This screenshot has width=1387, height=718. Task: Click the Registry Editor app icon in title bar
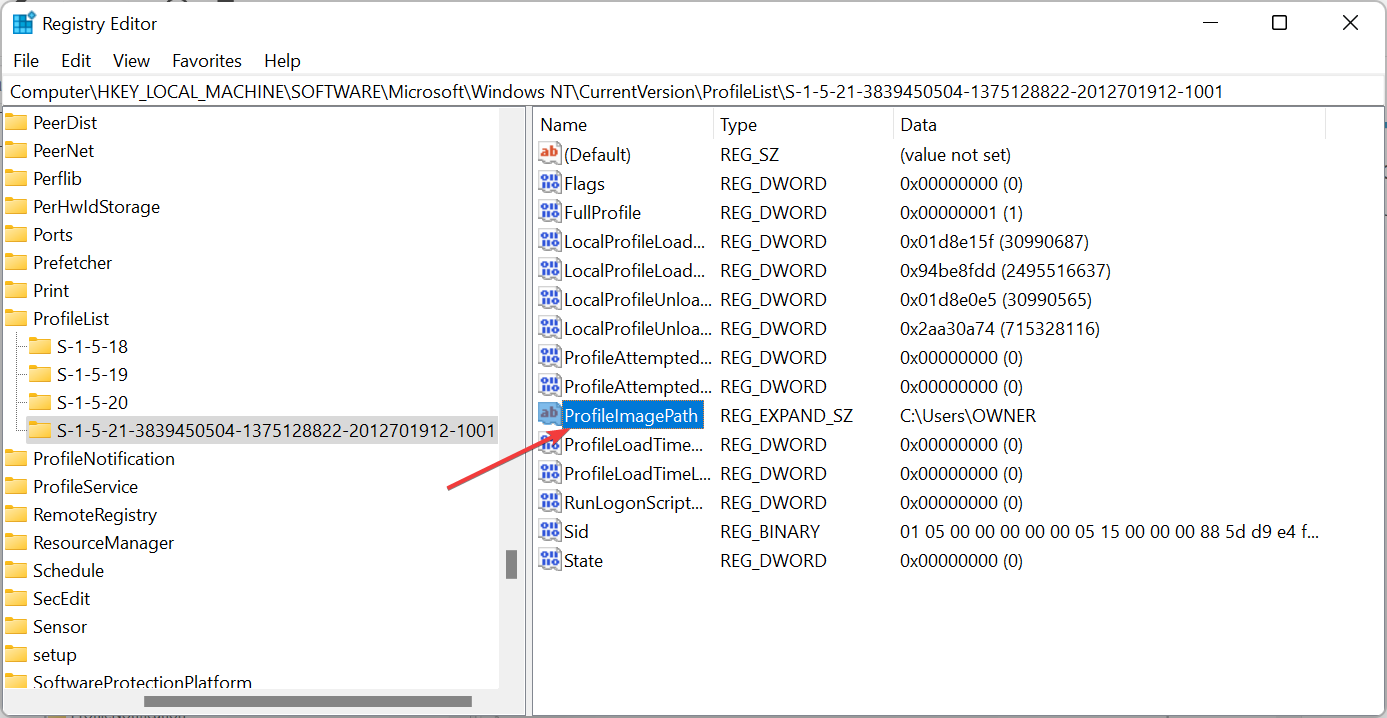coord(23,23)
